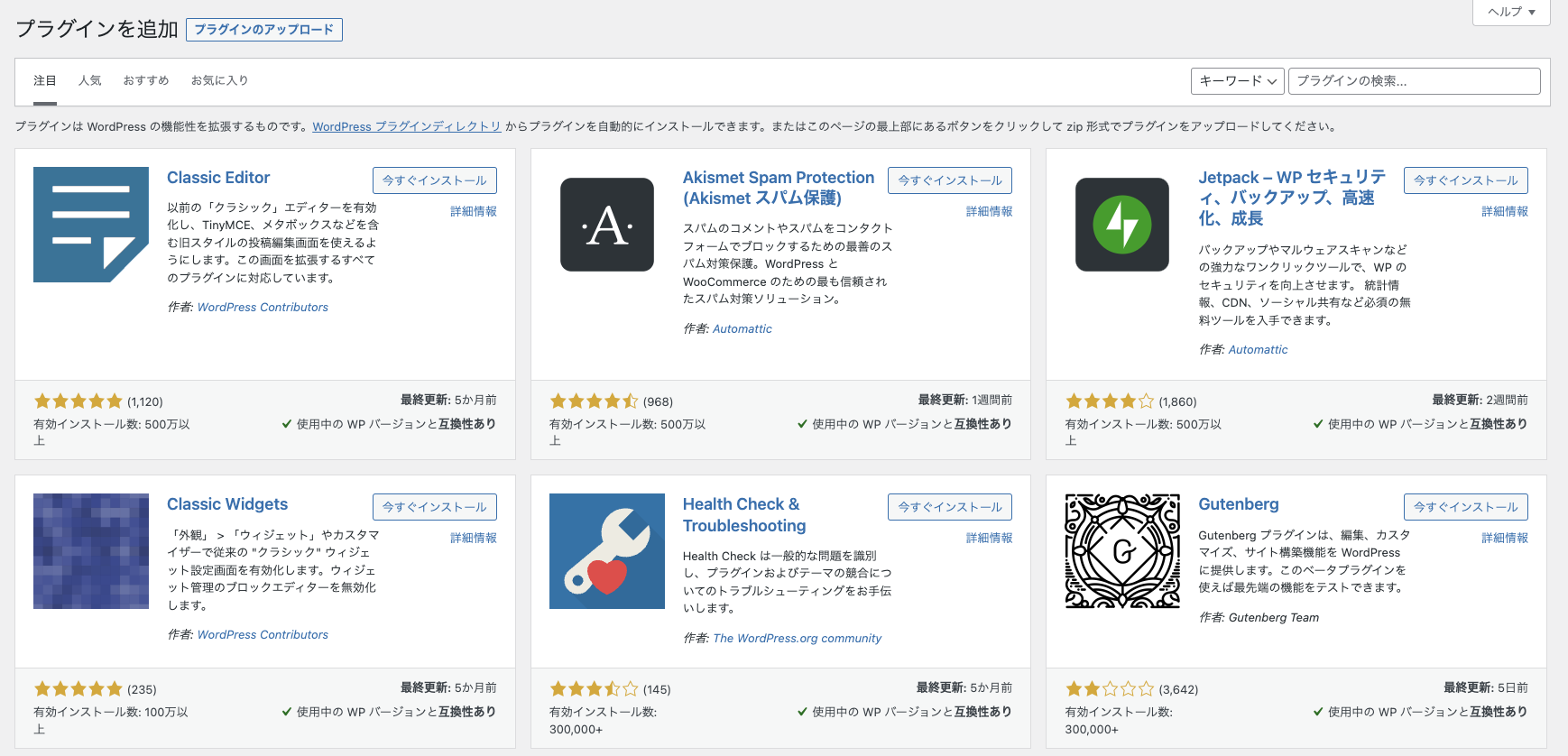Click 最終更新: 1週間前 text on Akismet card
This screenshot has width=1568, height=756.
(964, 400)
